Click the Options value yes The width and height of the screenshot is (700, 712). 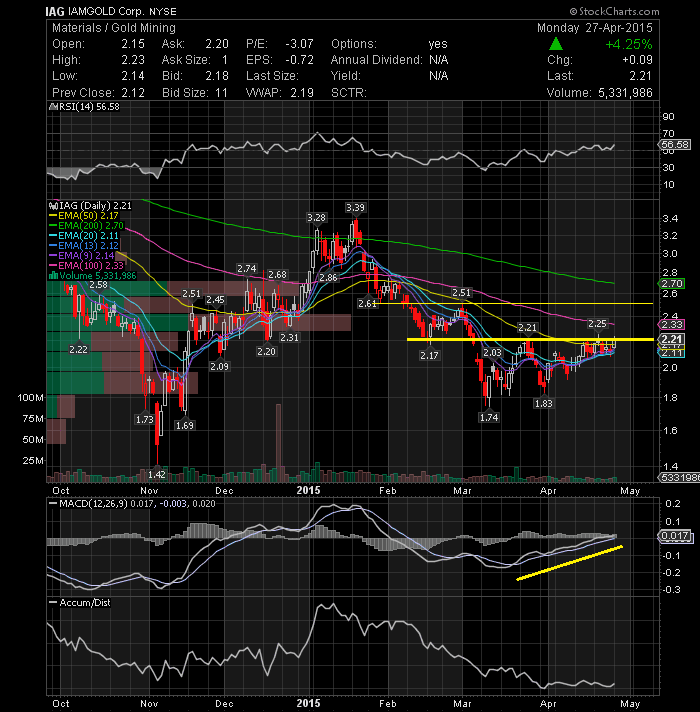point(438,44)
